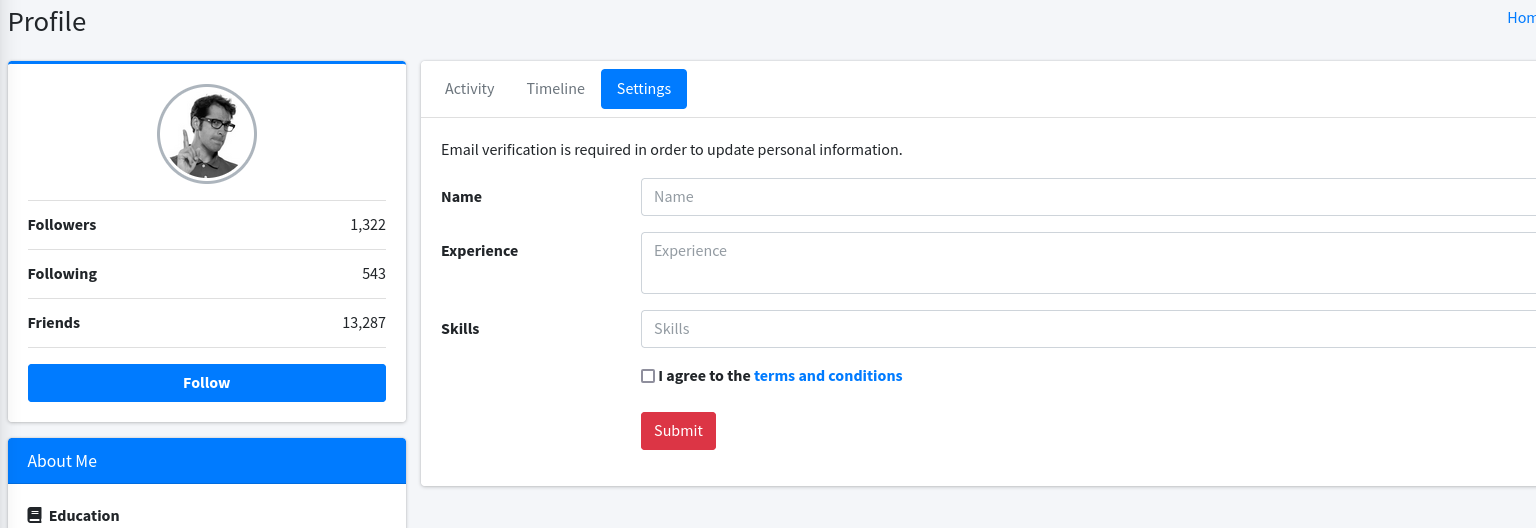Check the terms agreement checkbox

coord(648,376)
